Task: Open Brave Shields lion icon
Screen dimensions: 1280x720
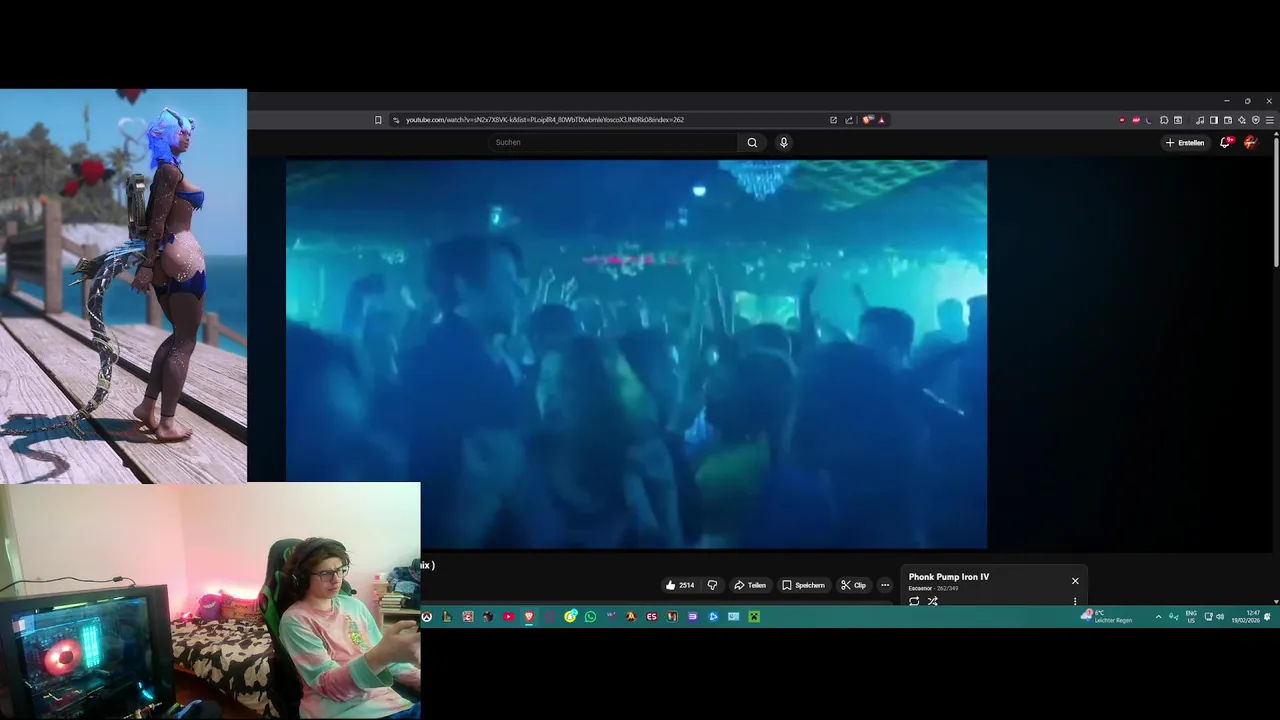Action: 868,120
